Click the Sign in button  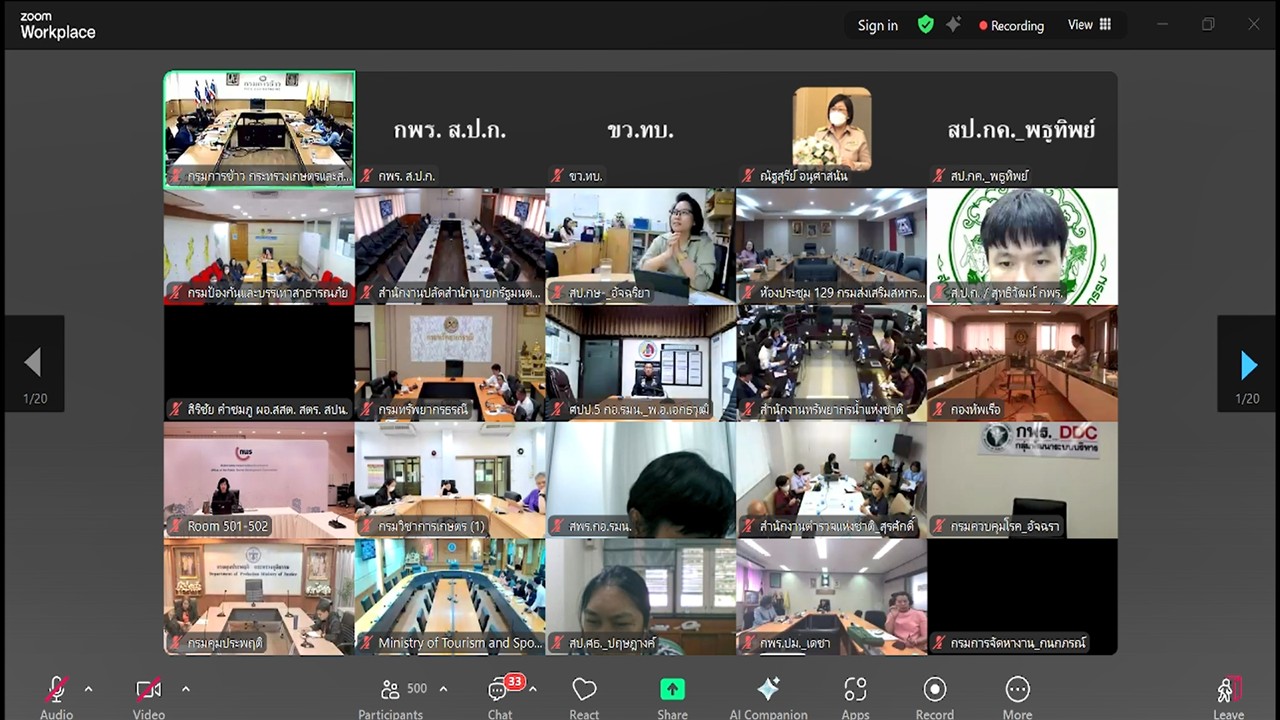(x=877, y=26)
